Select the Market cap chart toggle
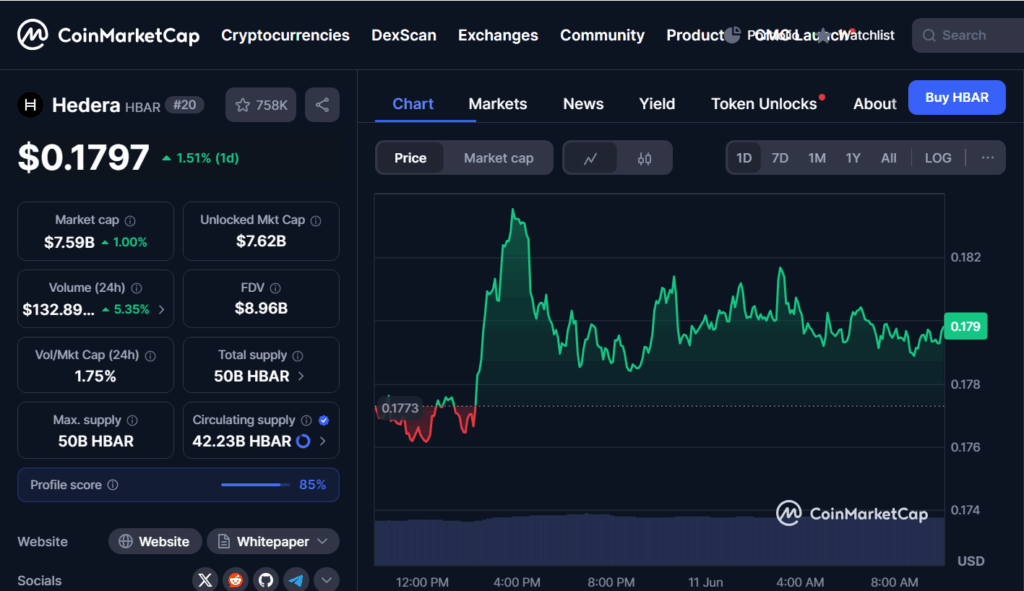Viewport: 1024px width, 591px height. (498, 158)
